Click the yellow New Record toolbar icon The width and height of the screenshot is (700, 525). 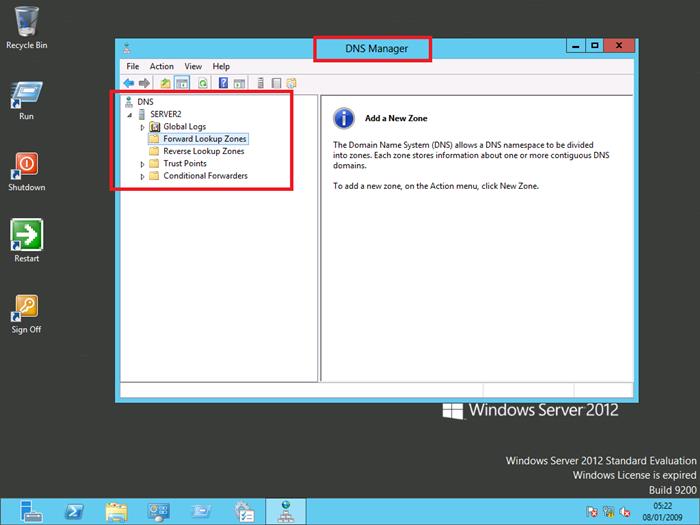click(292, 83)
